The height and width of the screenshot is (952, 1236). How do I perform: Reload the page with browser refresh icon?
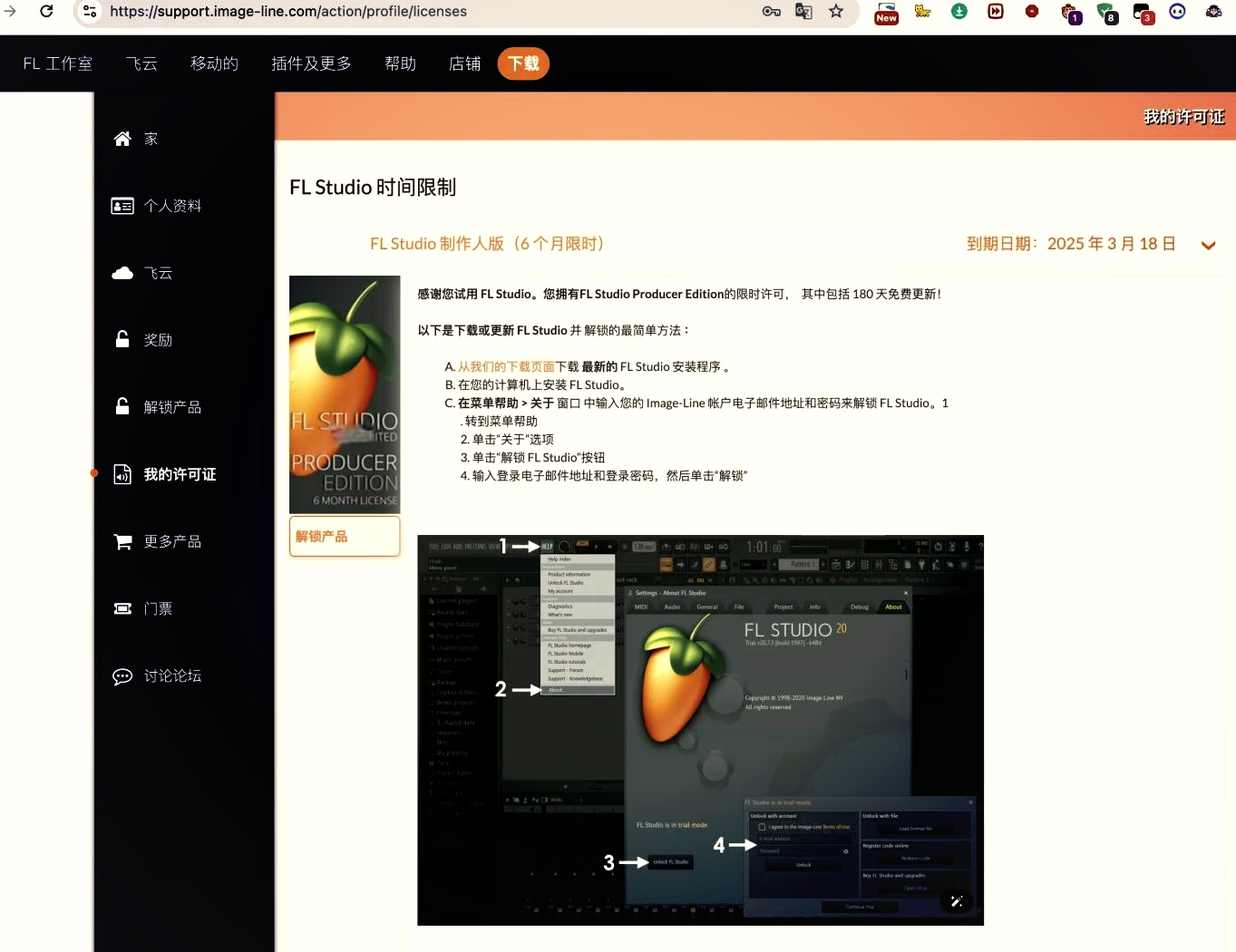pyautogui.click(x=46, y=11)
